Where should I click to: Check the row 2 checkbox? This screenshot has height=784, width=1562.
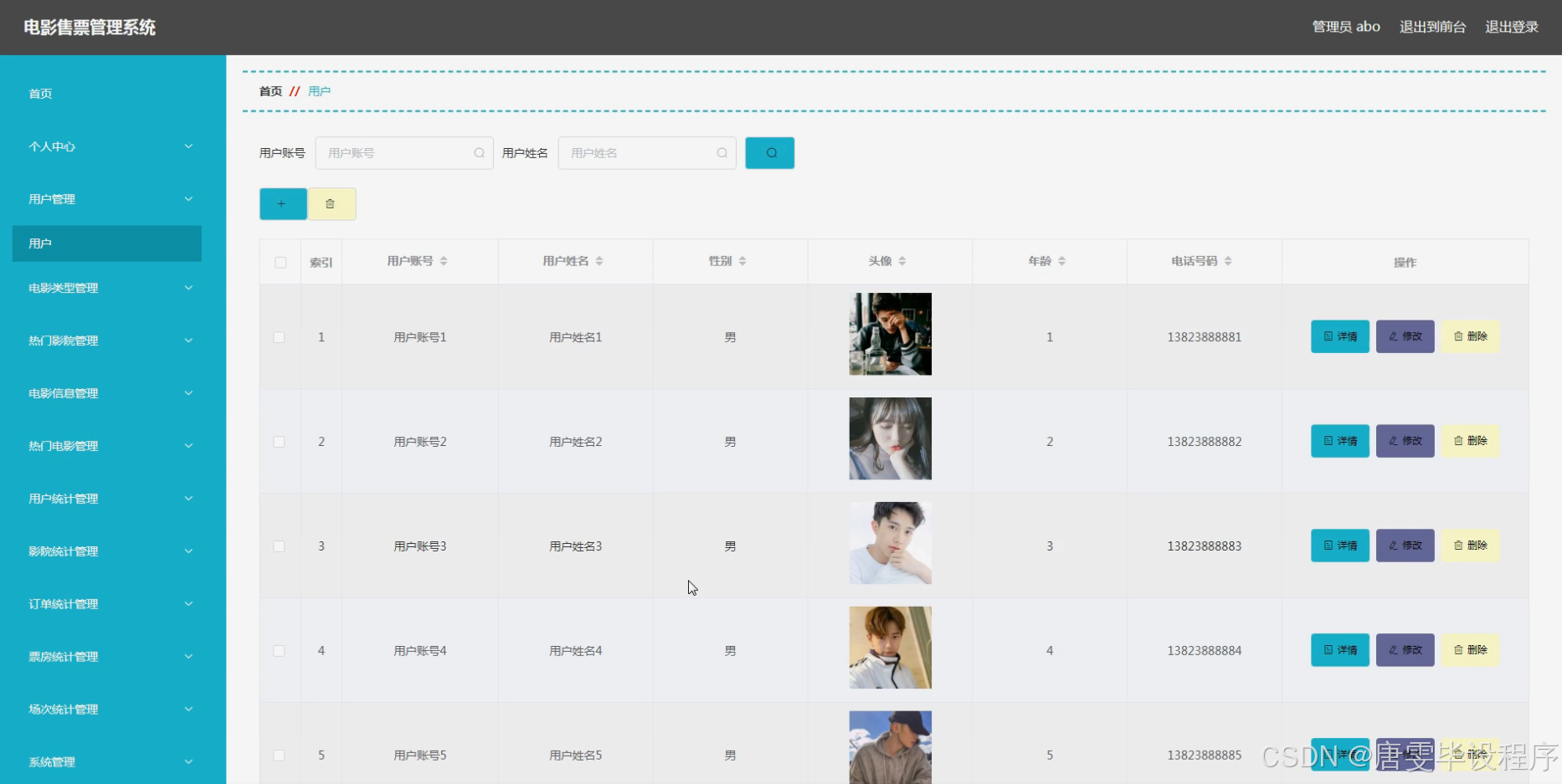(x=279, y=442)
